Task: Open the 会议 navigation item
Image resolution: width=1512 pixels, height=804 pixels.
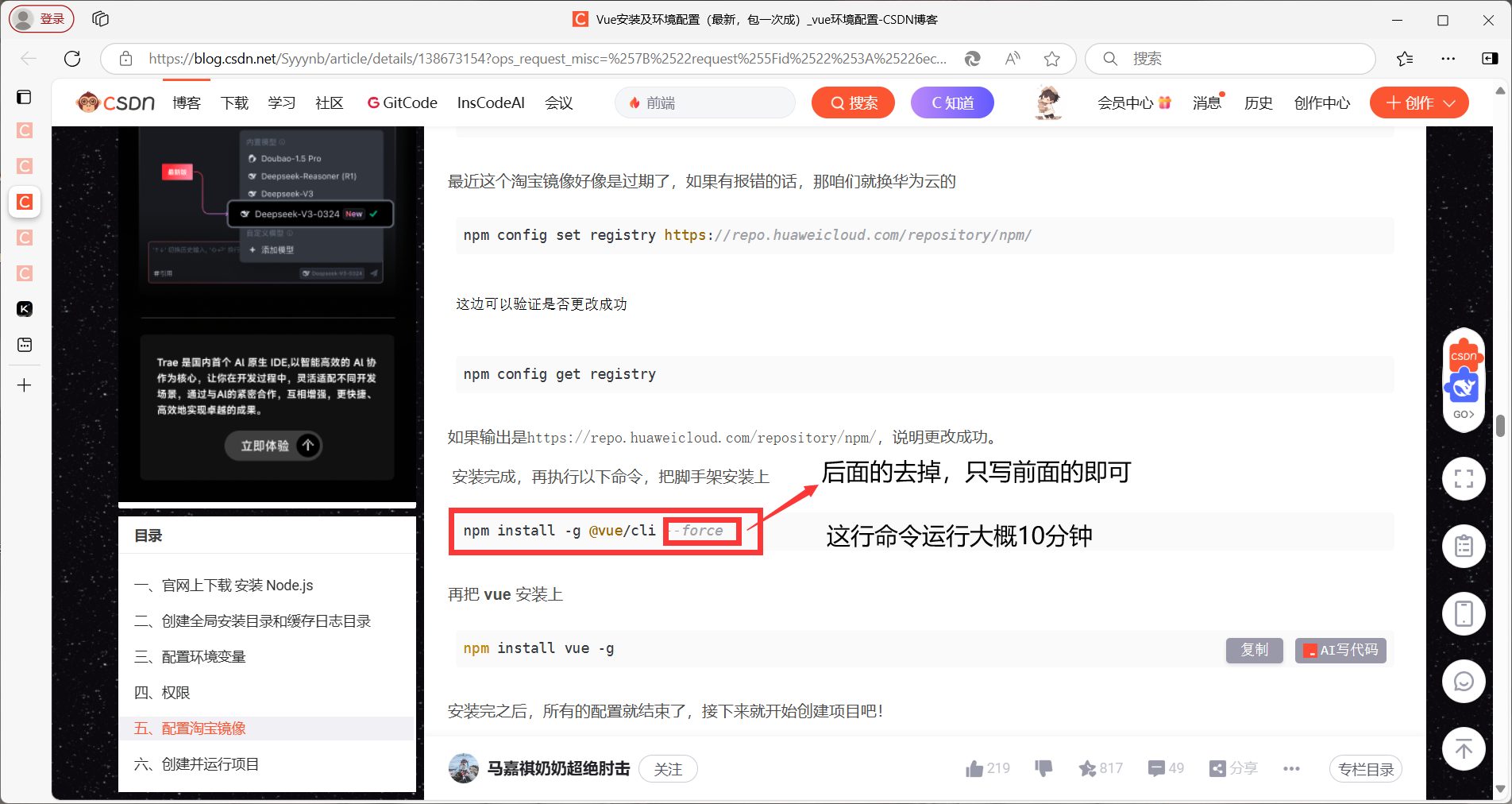Action: 559,102
